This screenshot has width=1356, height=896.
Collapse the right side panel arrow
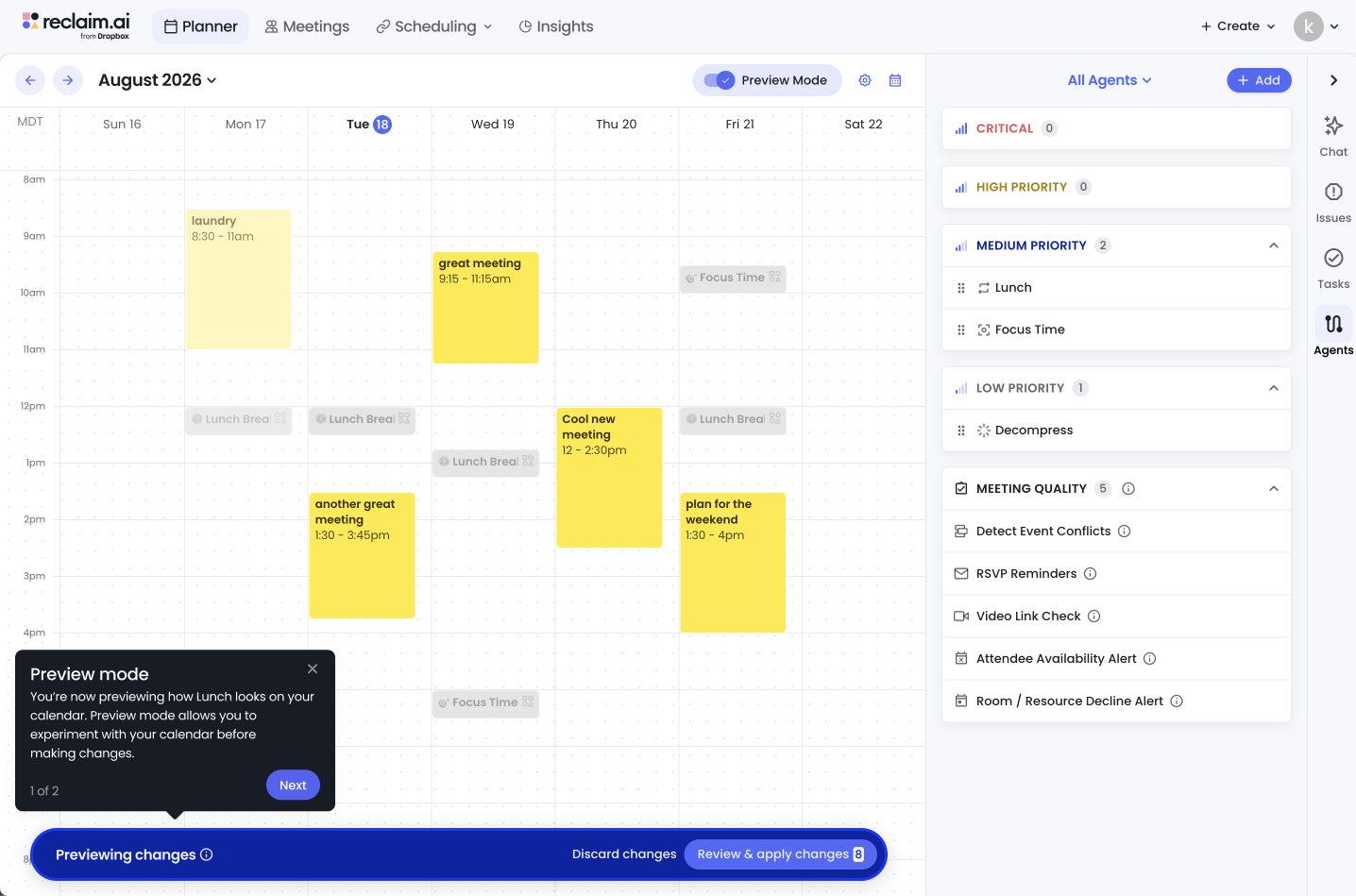(x=1333, y=80)
